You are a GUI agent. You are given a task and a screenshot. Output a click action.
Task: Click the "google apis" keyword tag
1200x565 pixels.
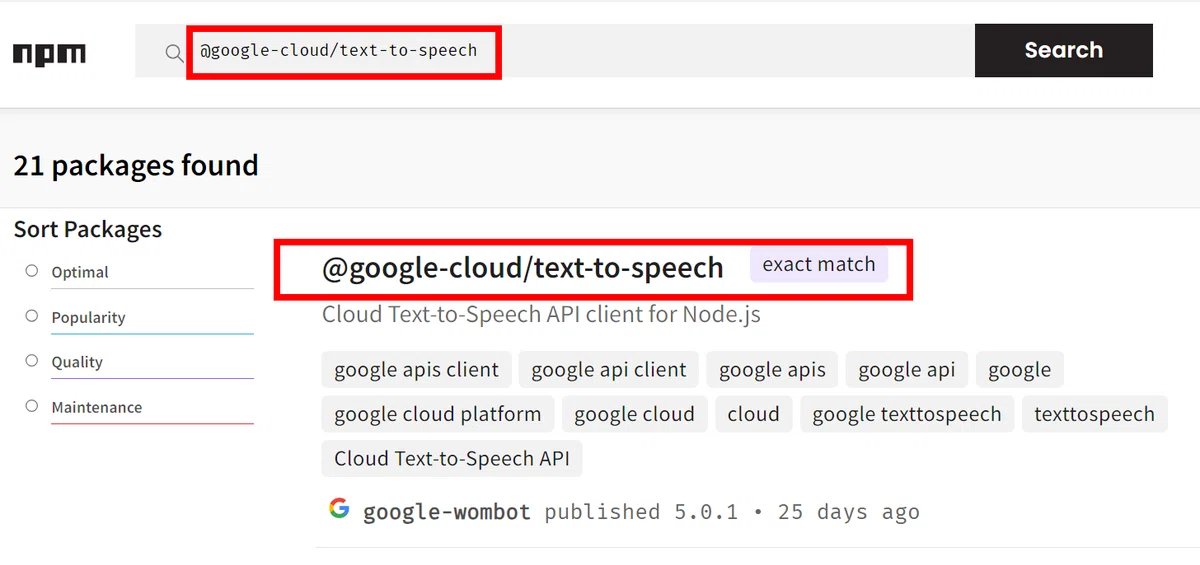coord(772,370)
